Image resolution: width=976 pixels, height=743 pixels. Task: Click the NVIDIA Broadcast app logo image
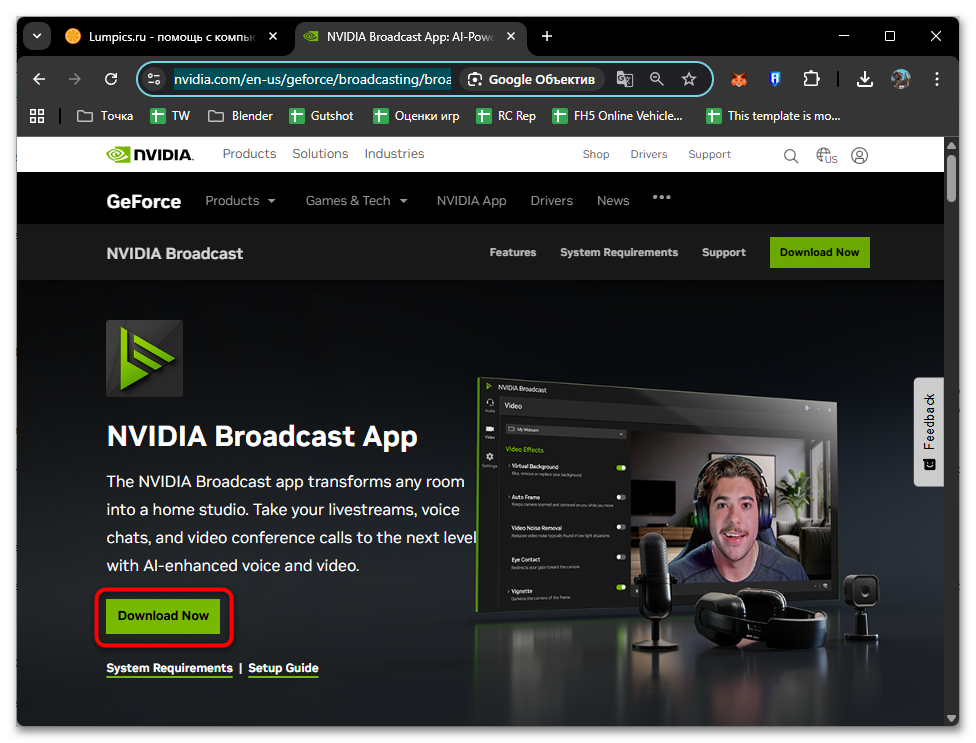[x=144, y=358]
